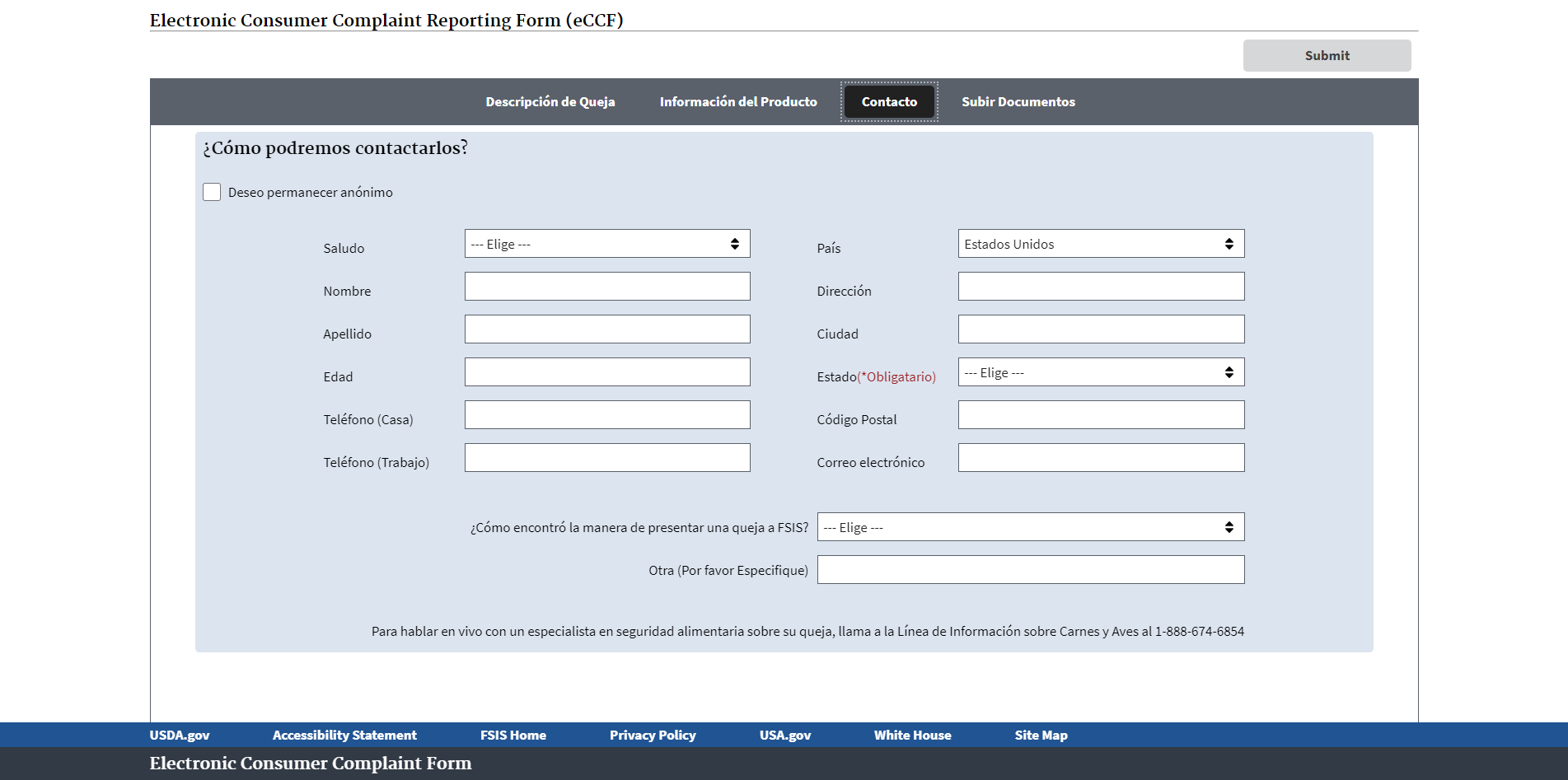Open the Información del Producto tab
The image size is (1568, 780).
737,102
